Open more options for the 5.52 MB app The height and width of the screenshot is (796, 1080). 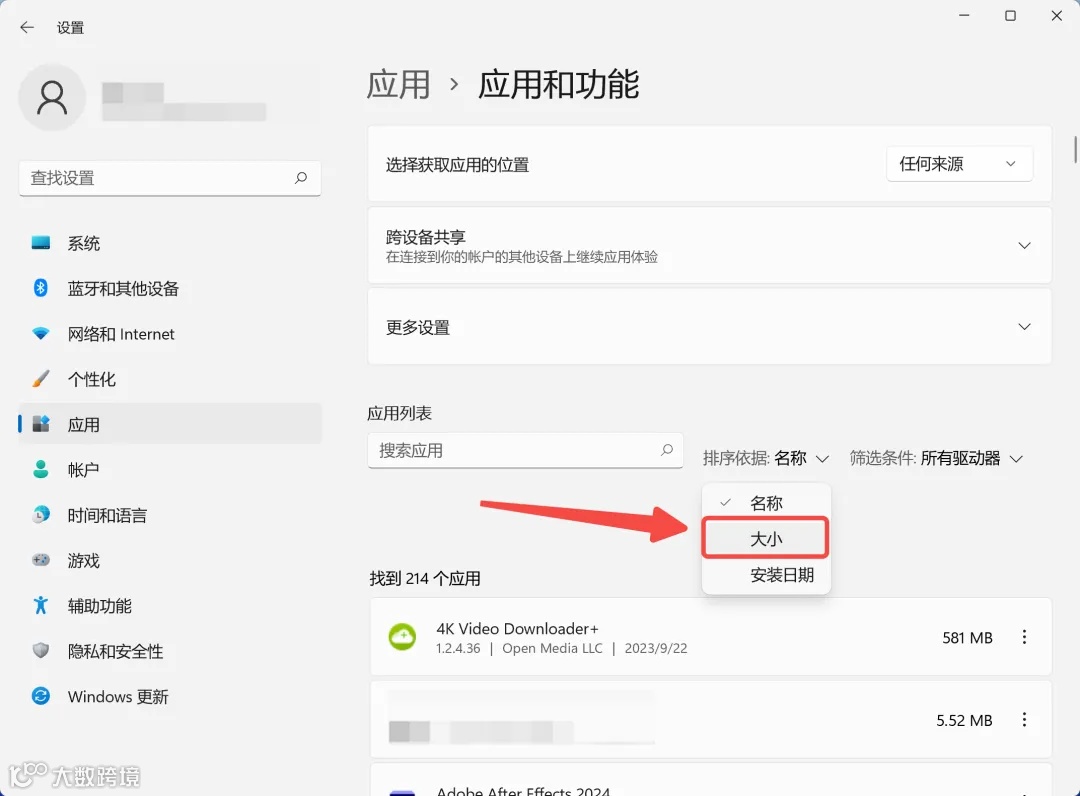(x=1024, y=720)
